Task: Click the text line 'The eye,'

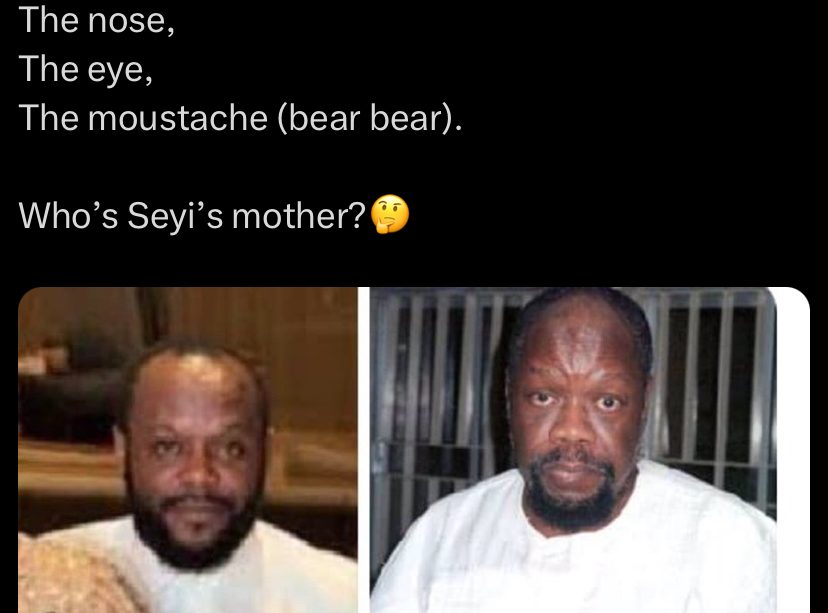Action: (86, 70)
